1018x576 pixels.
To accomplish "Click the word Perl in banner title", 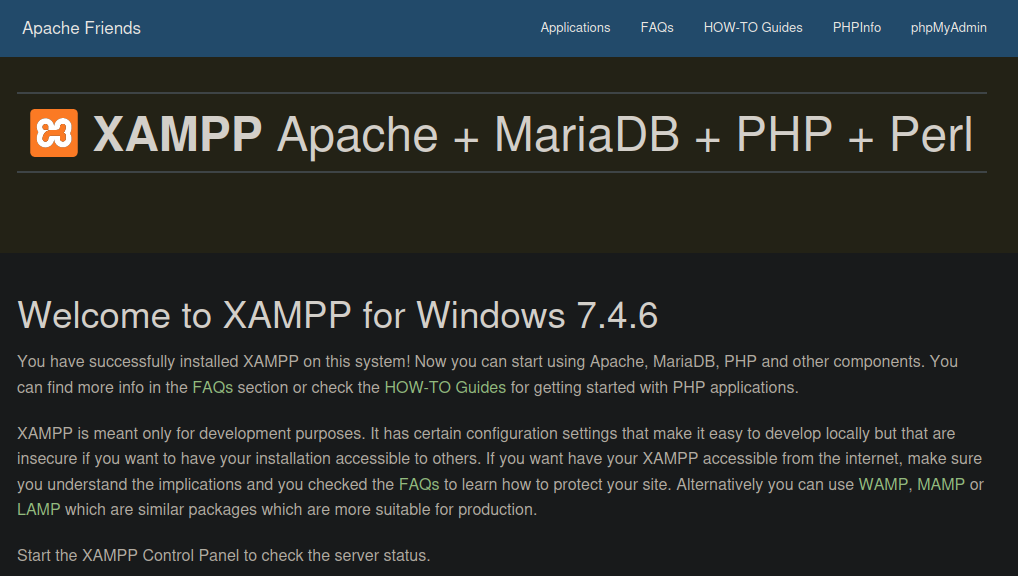I will pos(931,134).
